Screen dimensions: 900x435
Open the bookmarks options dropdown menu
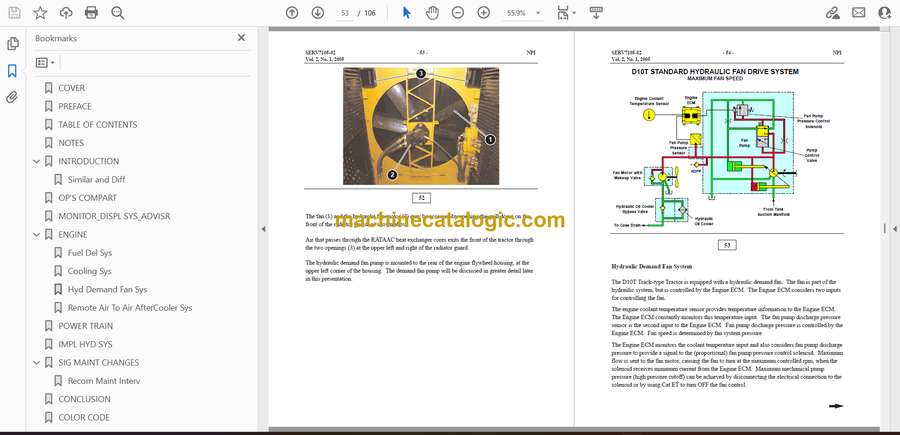(x=46, y=62)
